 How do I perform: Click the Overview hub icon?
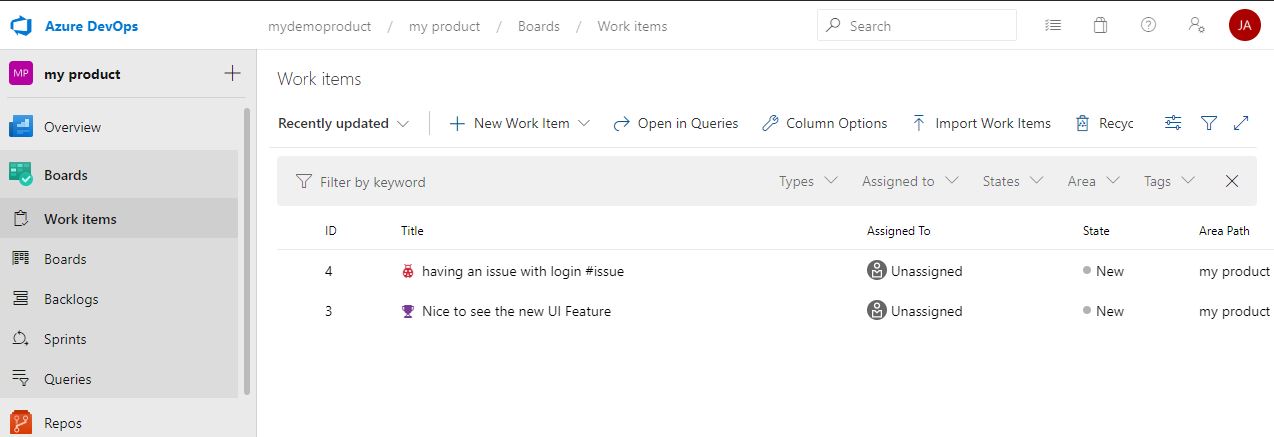point(21,127)
